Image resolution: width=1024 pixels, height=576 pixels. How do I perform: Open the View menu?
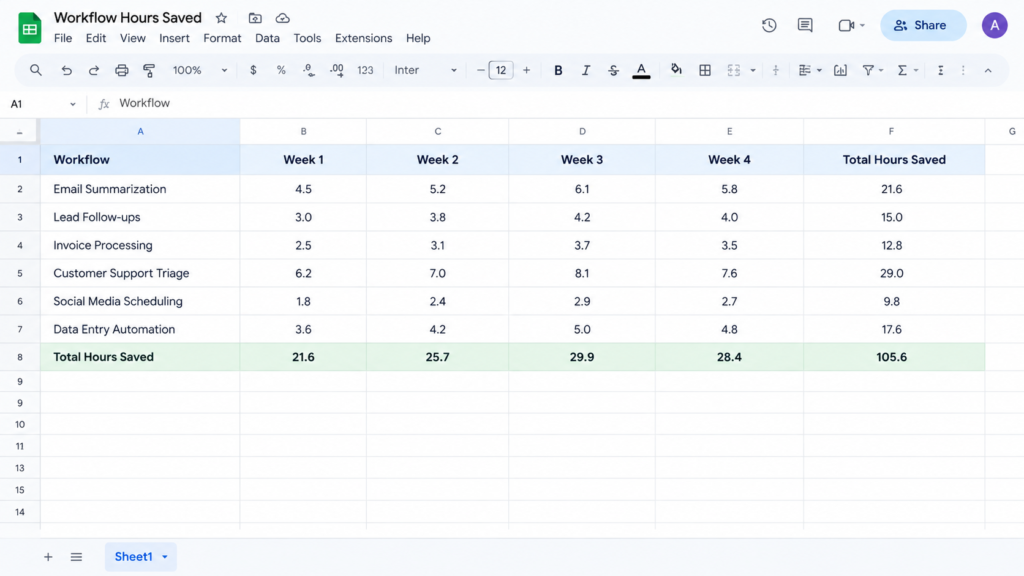[133, 38]
